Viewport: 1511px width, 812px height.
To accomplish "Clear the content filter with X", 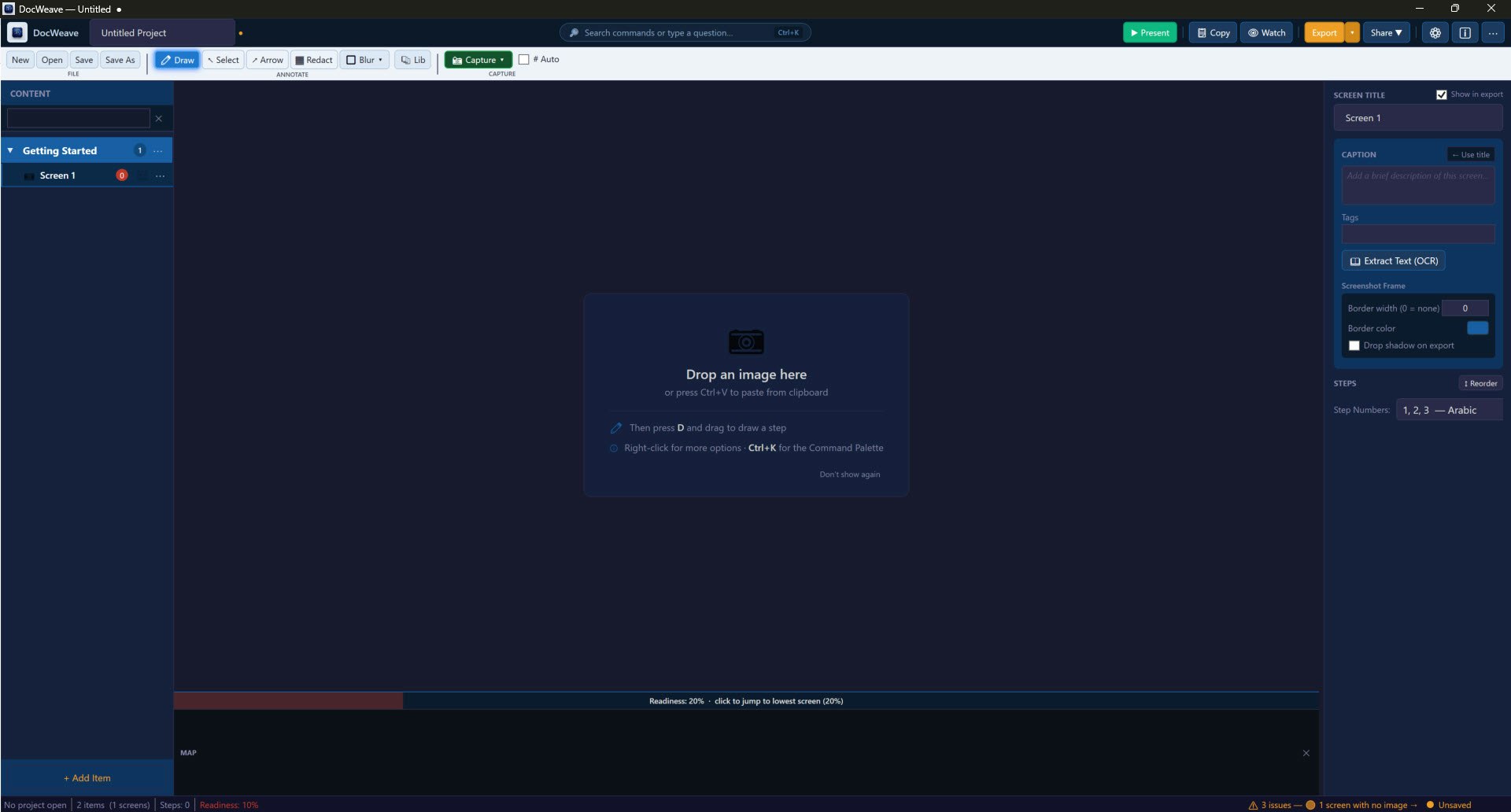I will (x=159, y=118).
